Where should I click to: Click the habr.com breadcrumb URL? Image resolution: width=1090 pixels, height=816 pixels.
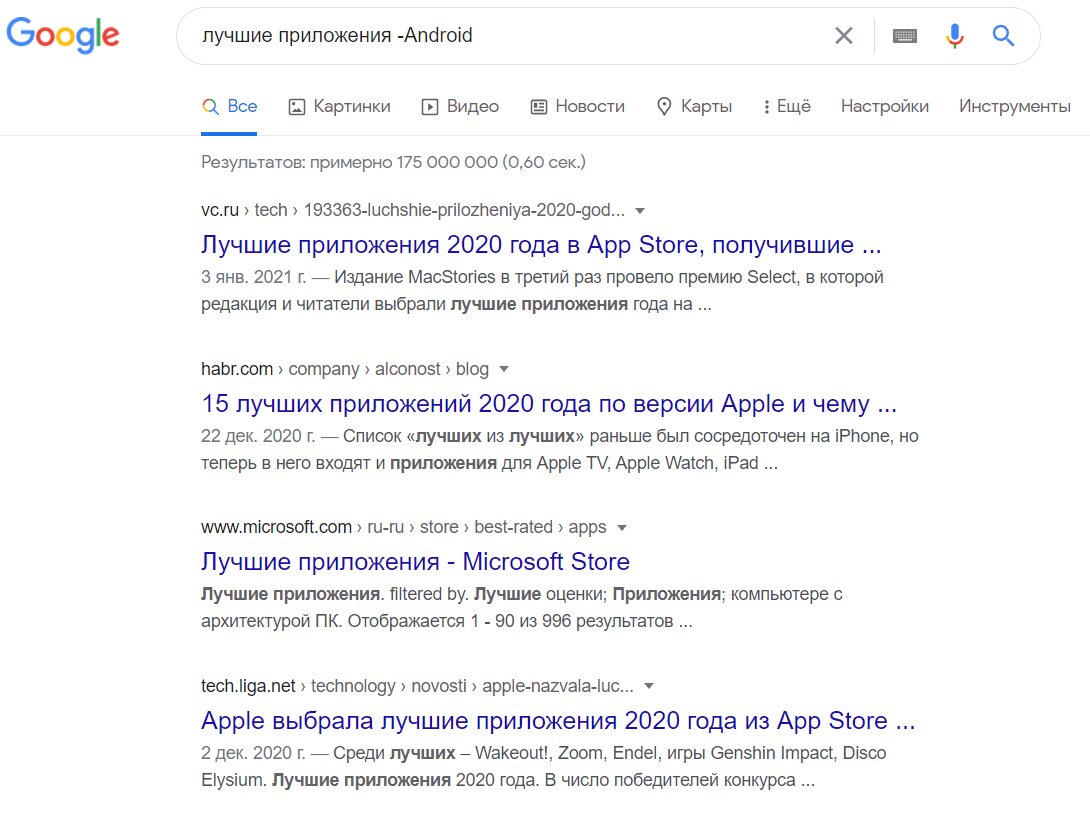[x=345, y=369]
